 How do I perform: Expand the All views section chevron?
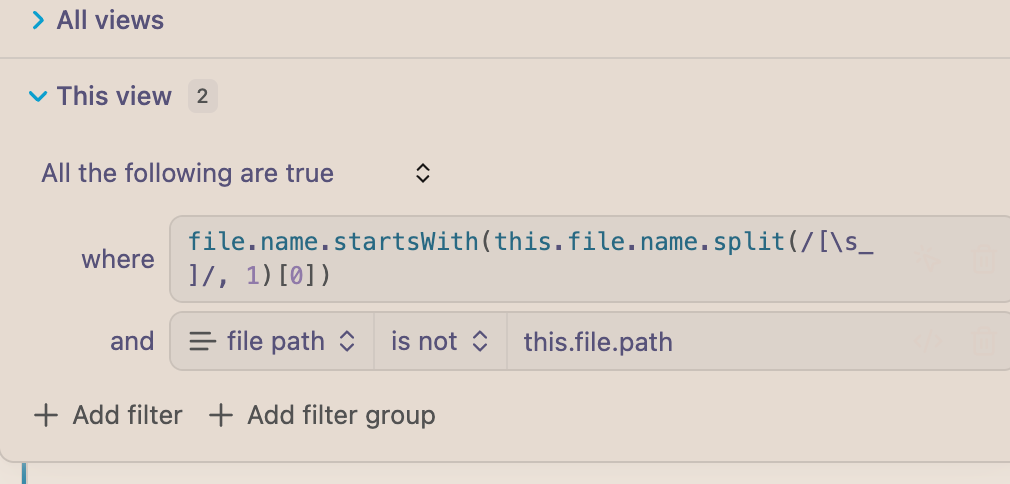38,21
